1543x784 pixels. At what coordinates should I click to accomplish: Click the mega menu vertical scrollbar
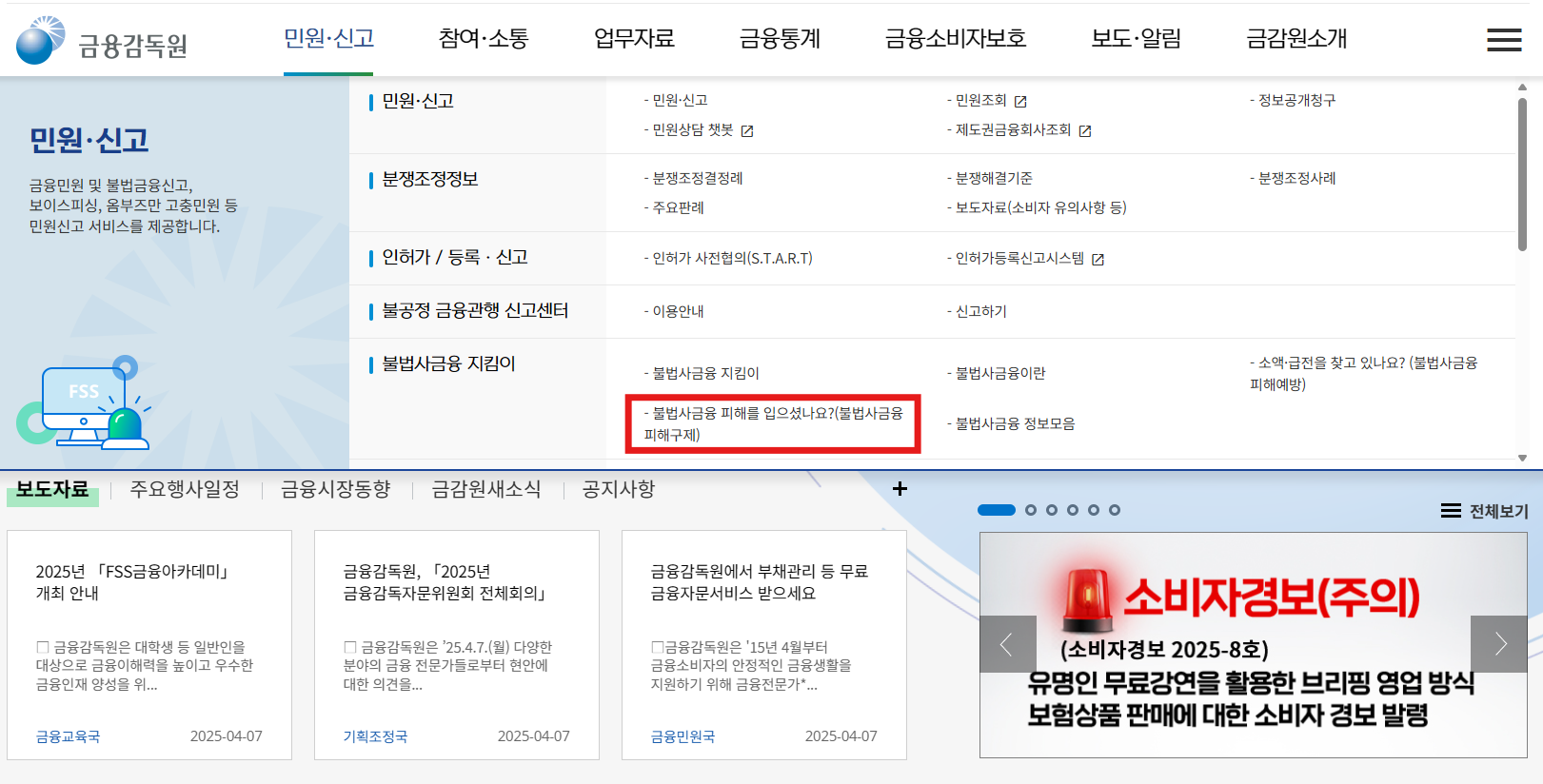(1522, 173)
